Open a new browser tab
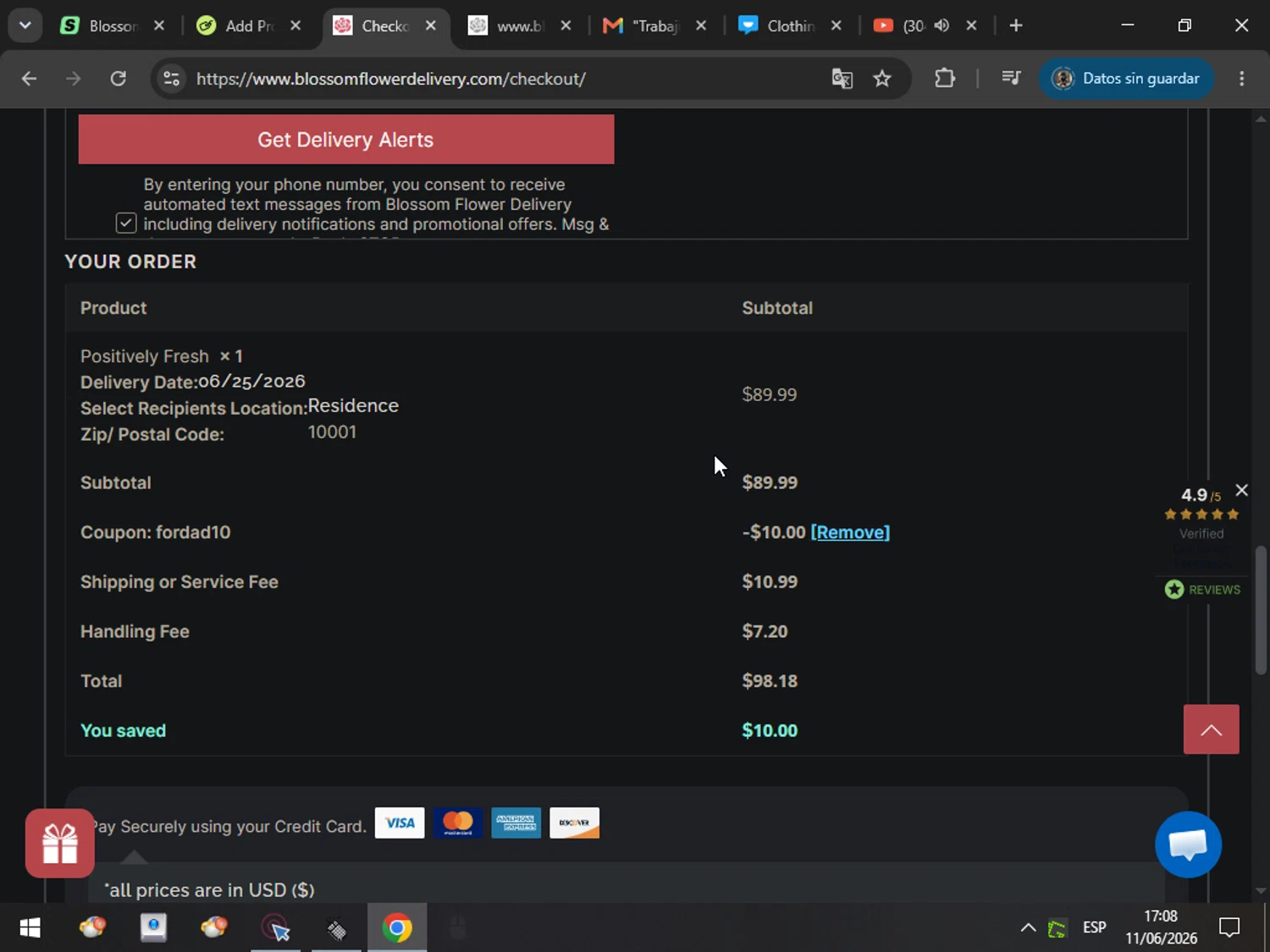 [x=1016, y=25]
